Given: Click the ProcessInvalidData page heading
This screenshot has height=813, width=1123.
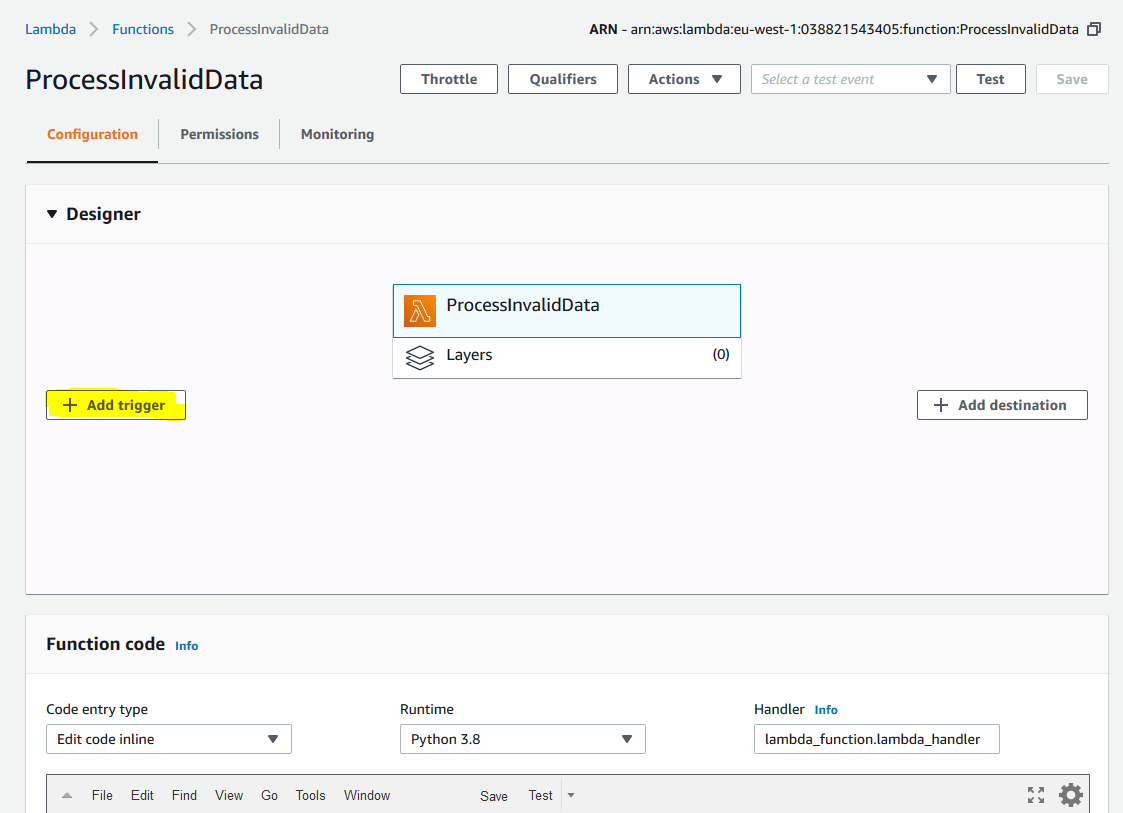Looking at the screenshot, I should [x=144, y=80].
